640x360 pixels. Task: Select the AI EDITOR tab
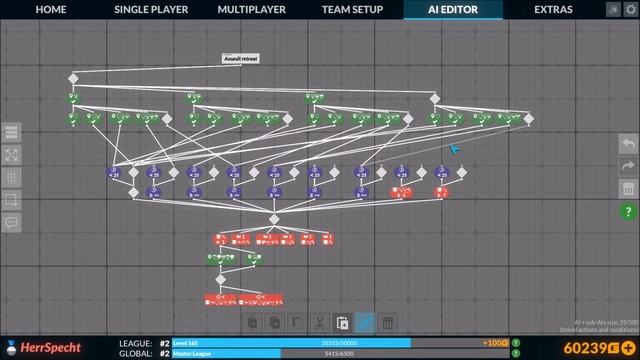coord(453,9)
